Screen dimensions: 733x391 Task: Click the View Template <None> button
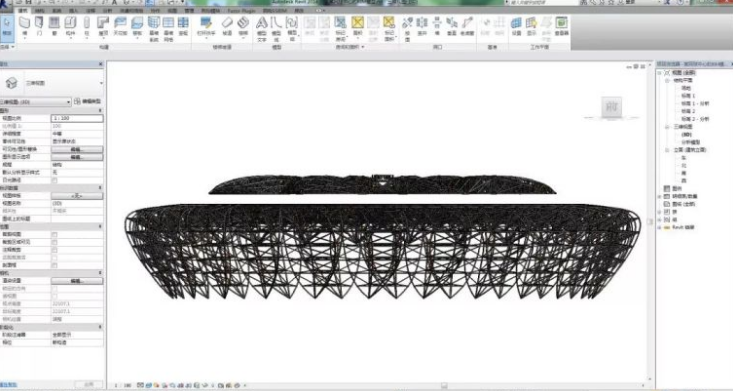point(77,196)
